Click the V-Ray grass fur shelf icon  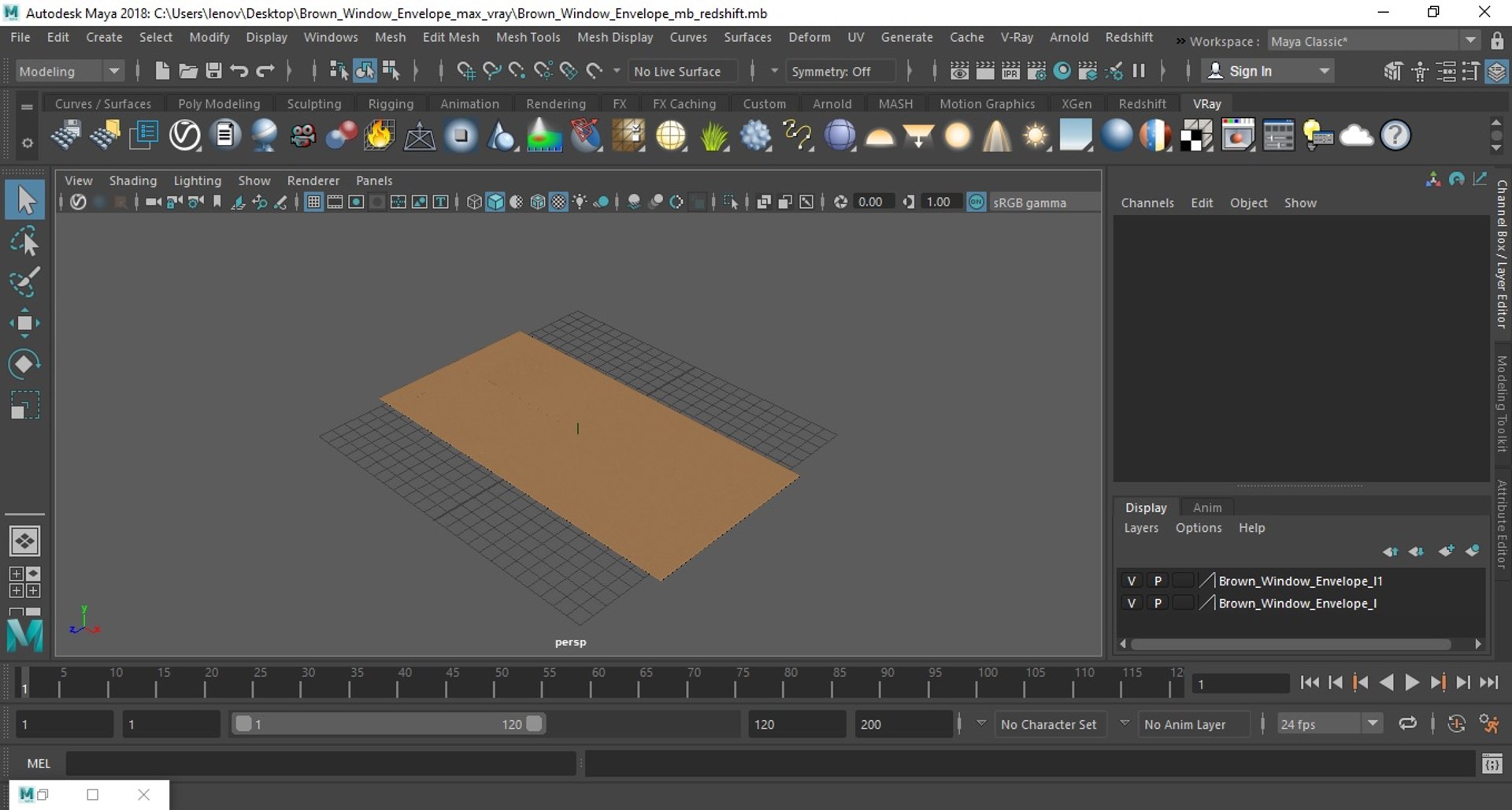tap(713, 136)
